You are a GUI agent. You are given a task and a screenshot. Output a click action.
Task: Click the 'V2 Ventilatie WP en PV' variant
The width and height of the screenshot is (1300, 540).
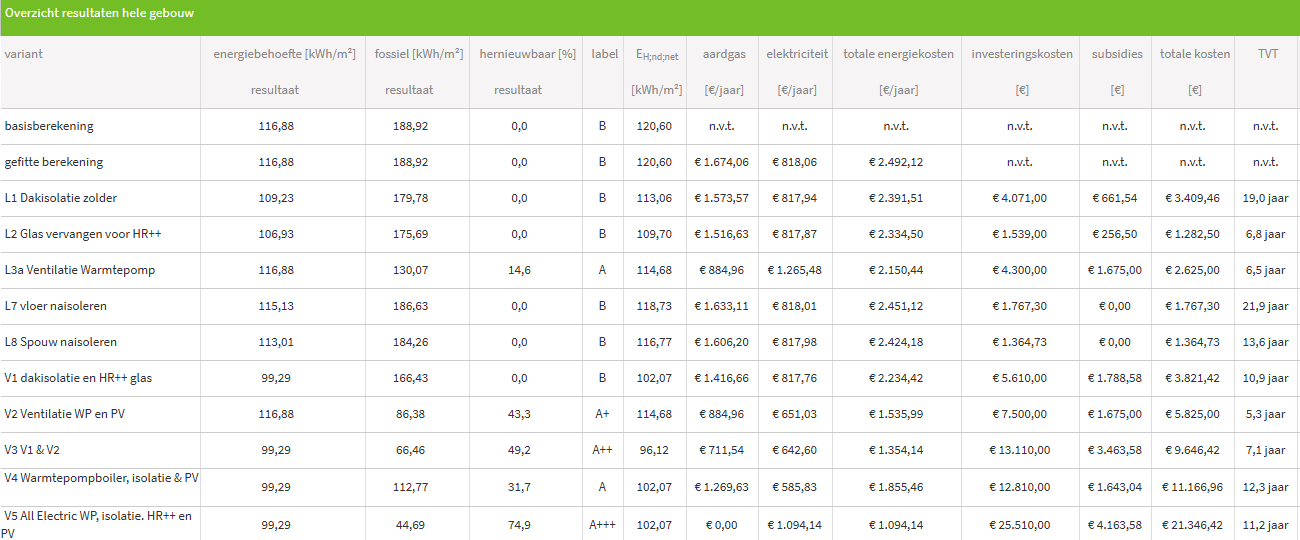pos(67,414)
